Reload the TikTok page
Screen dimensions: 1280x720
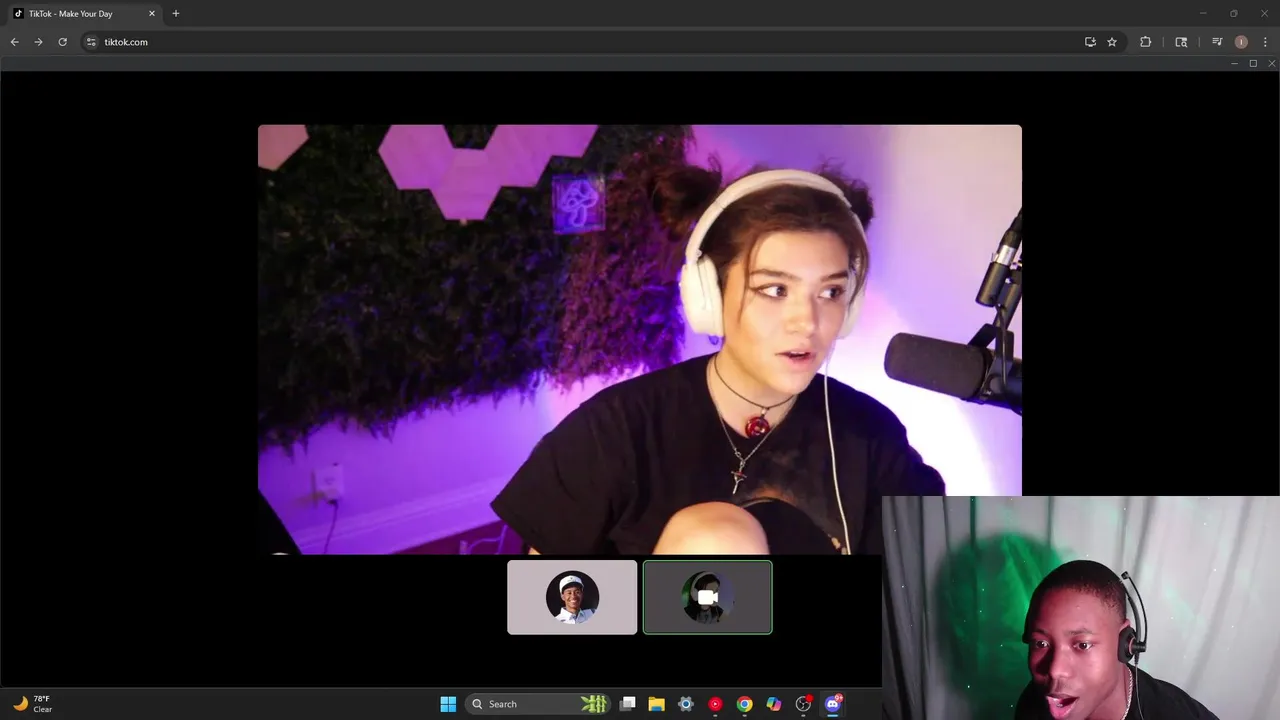[x=62, y=42]
